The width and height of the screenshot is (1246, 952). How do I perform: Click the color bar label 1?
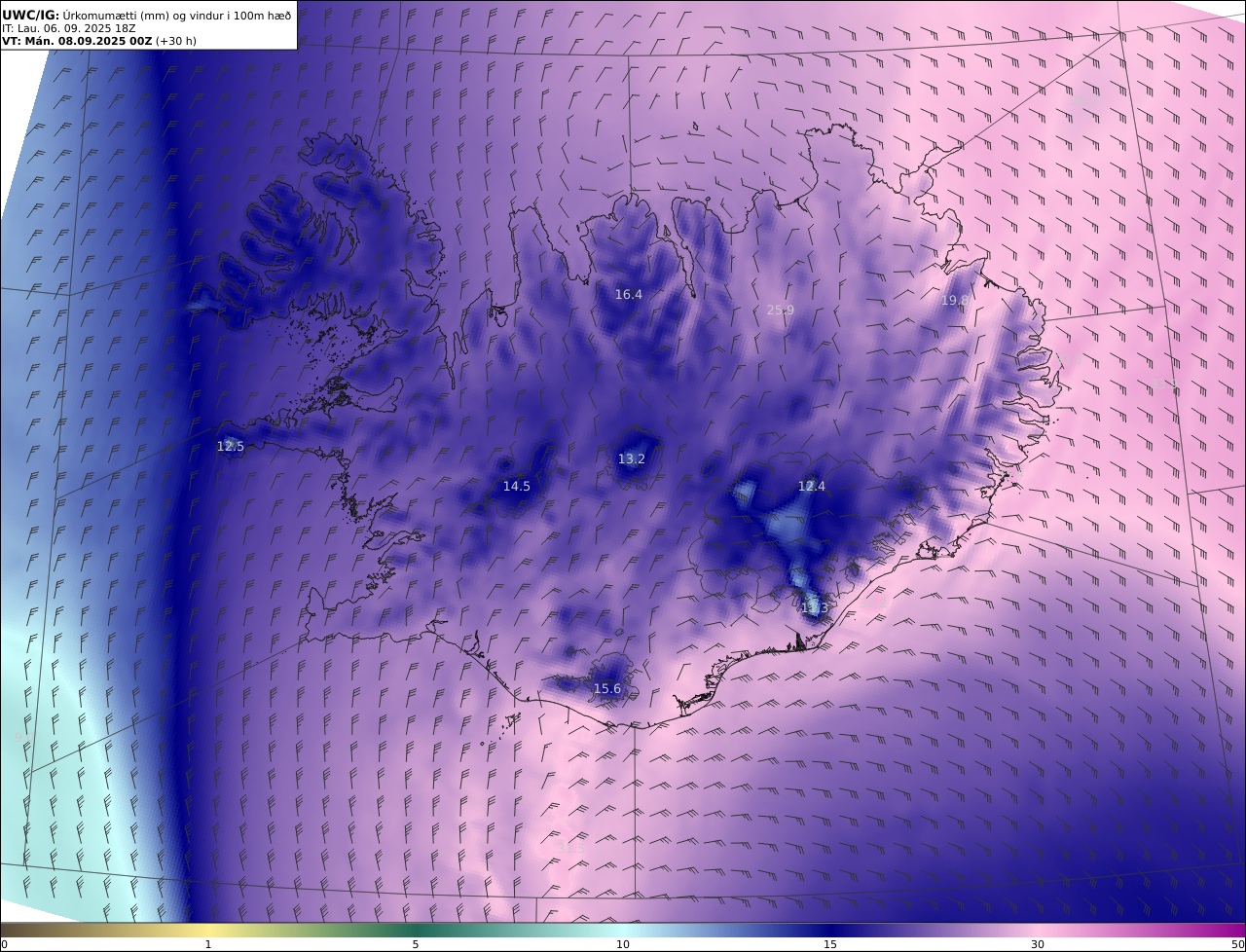(208, 944)
